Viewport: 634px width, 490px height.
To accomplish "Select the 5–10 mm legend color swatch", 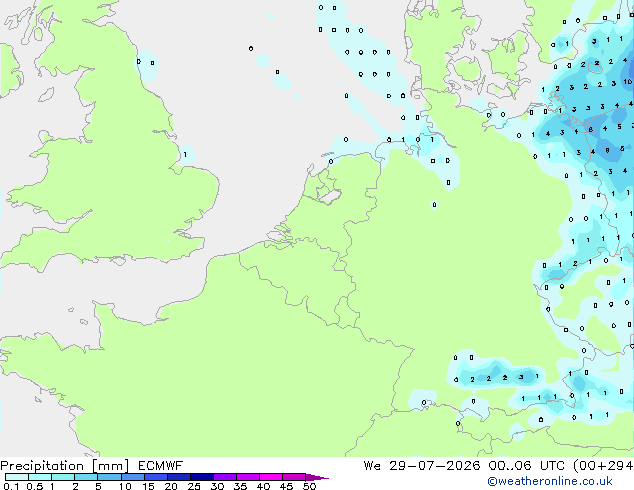I will [109, 477].
